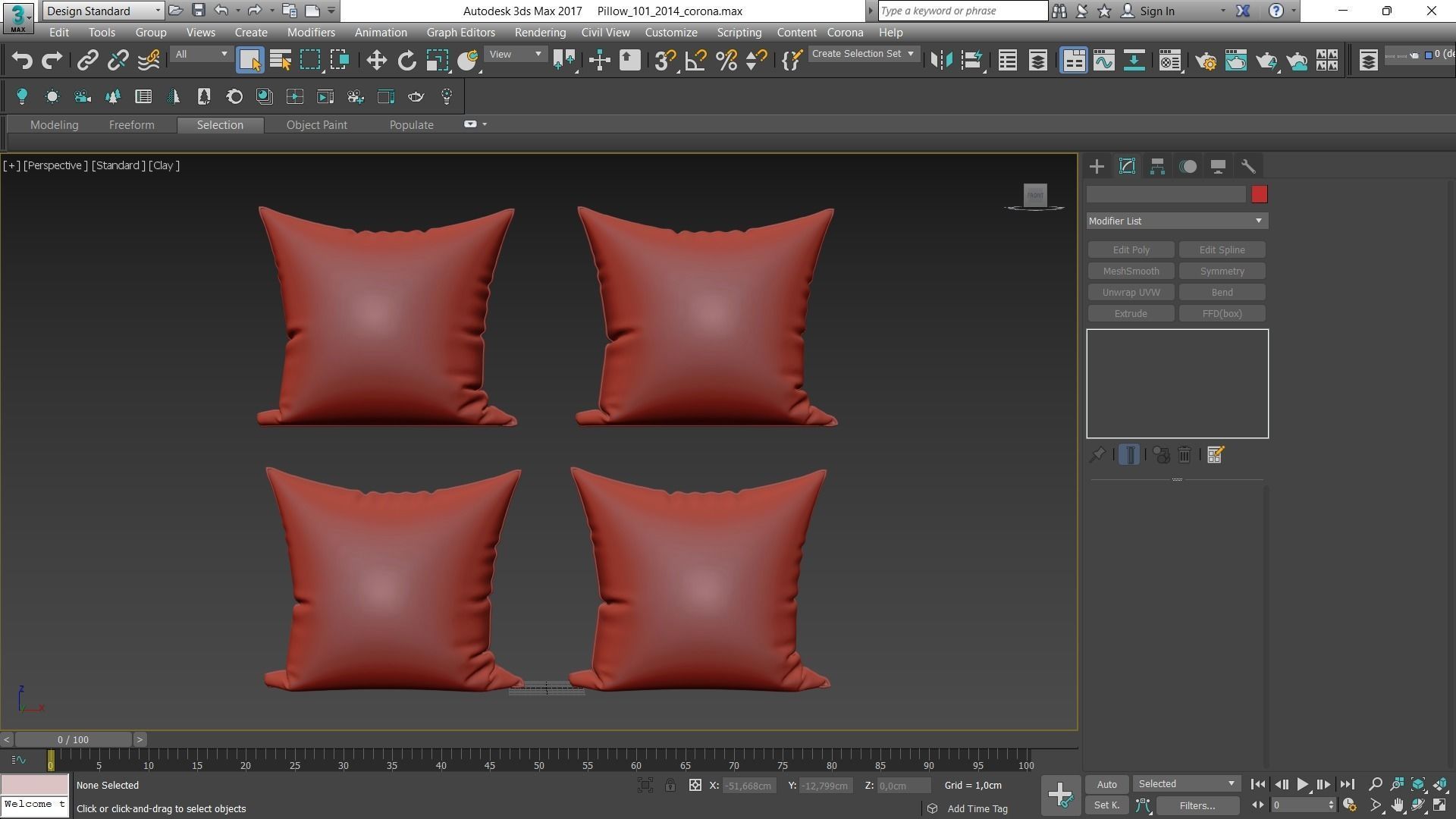This screenshot has height=819, width=1456.
Task: Open the Curve Editor icon
Action: 1104,60
